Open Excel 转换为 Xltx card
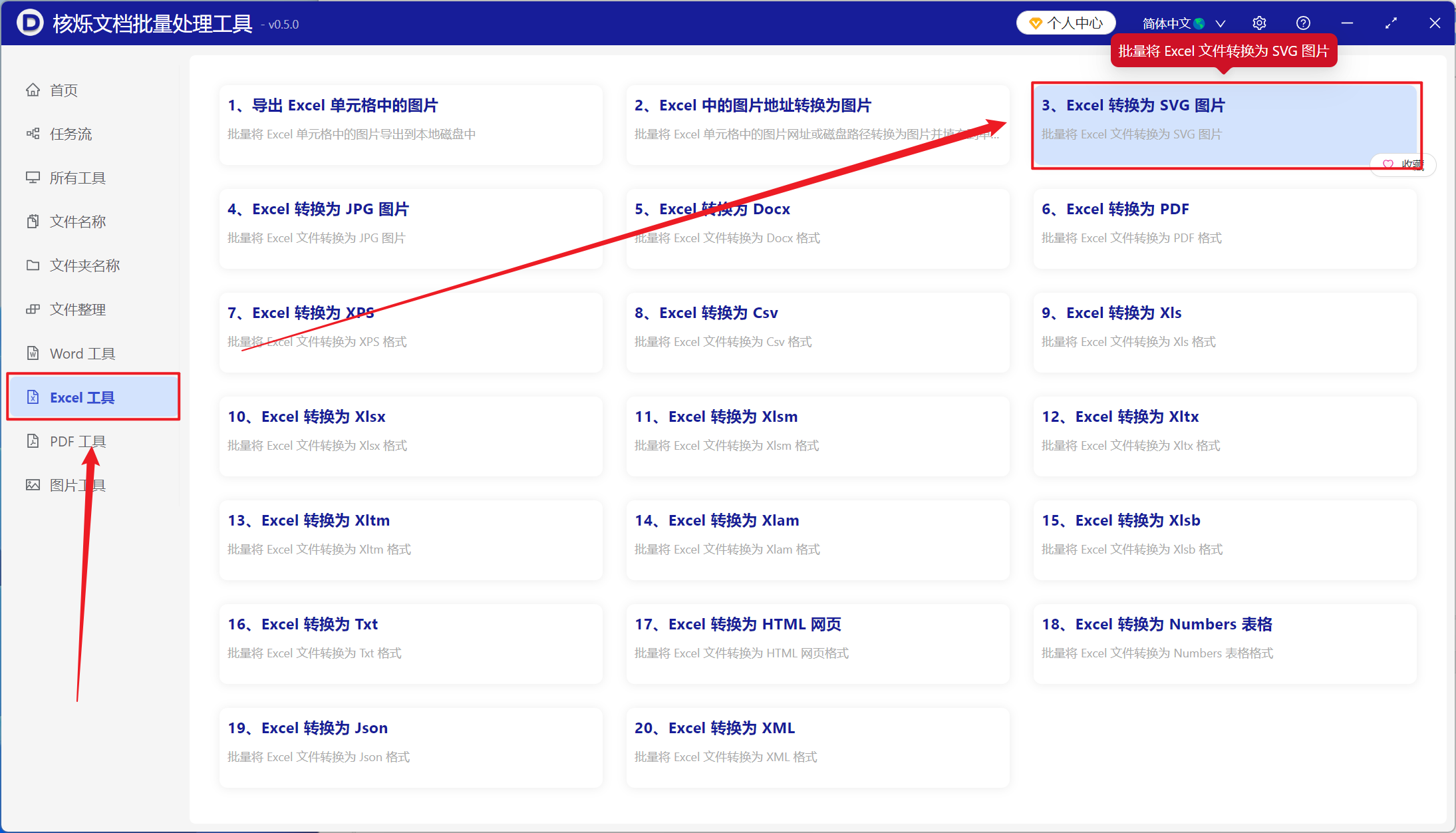 [x=1225, y=436]
